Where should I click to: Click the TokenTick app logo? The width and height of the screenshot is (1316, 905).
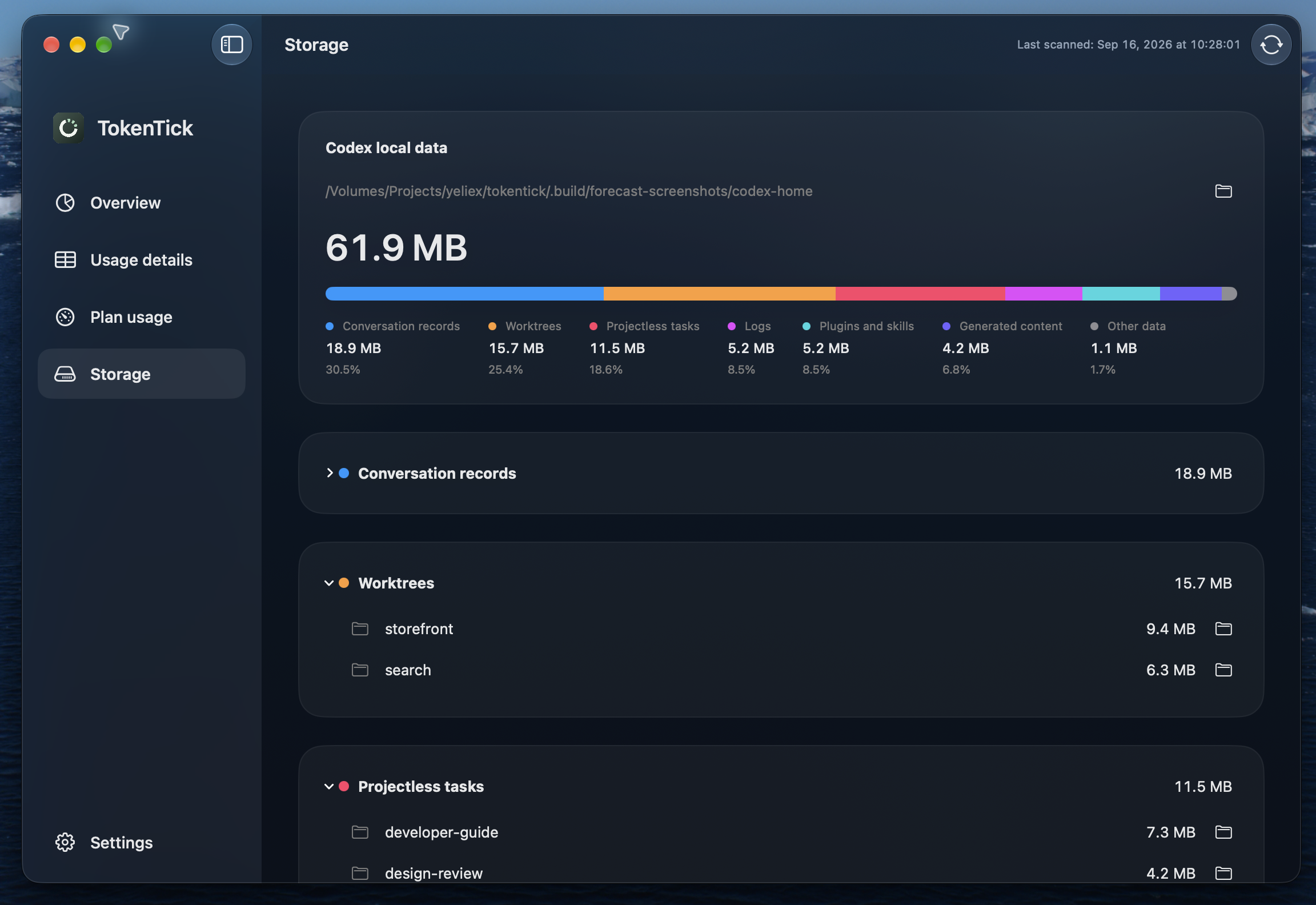tap(69, 128)
